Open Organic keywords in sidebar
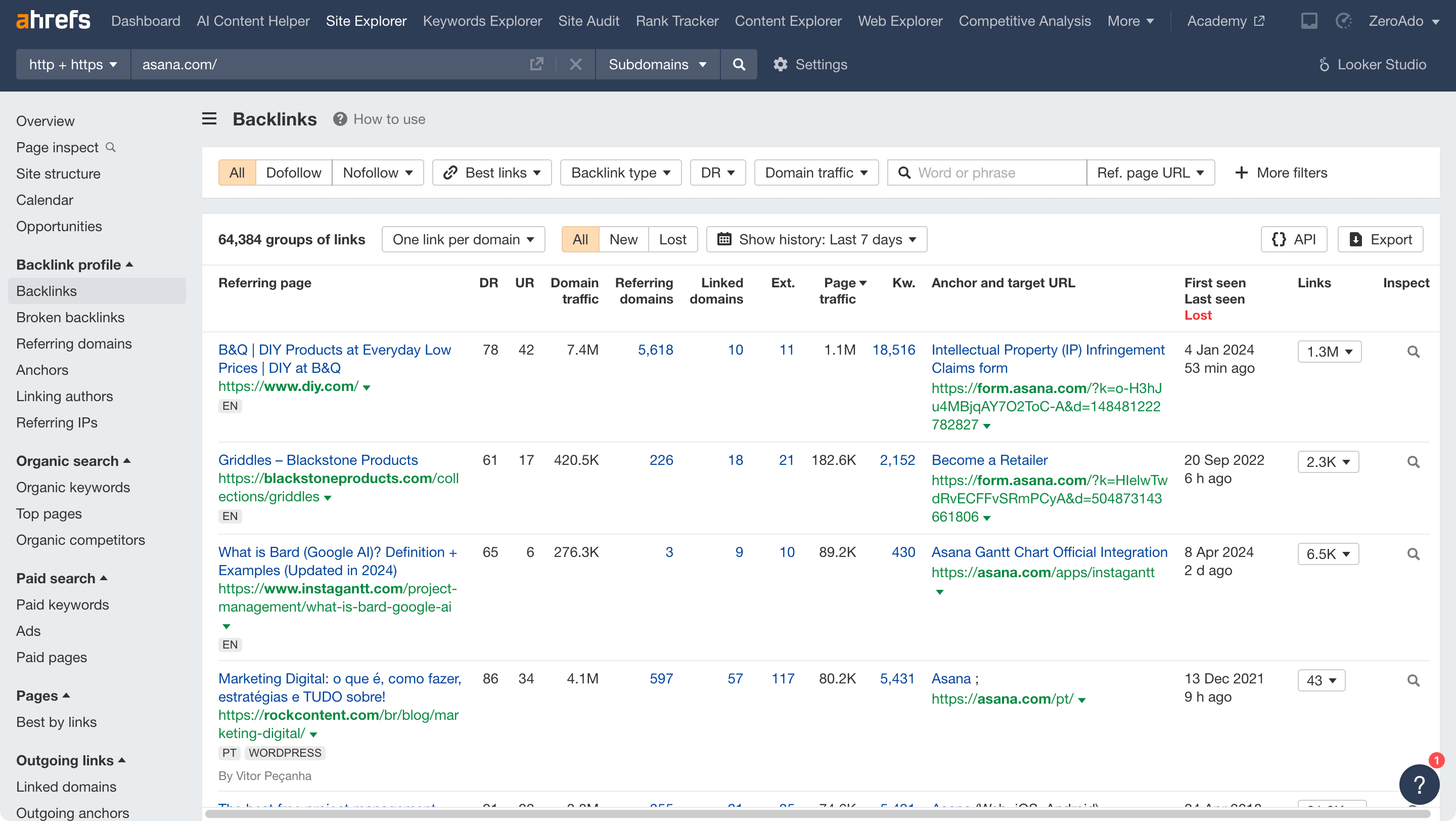 pyautogui.click(x=73, y=488)
